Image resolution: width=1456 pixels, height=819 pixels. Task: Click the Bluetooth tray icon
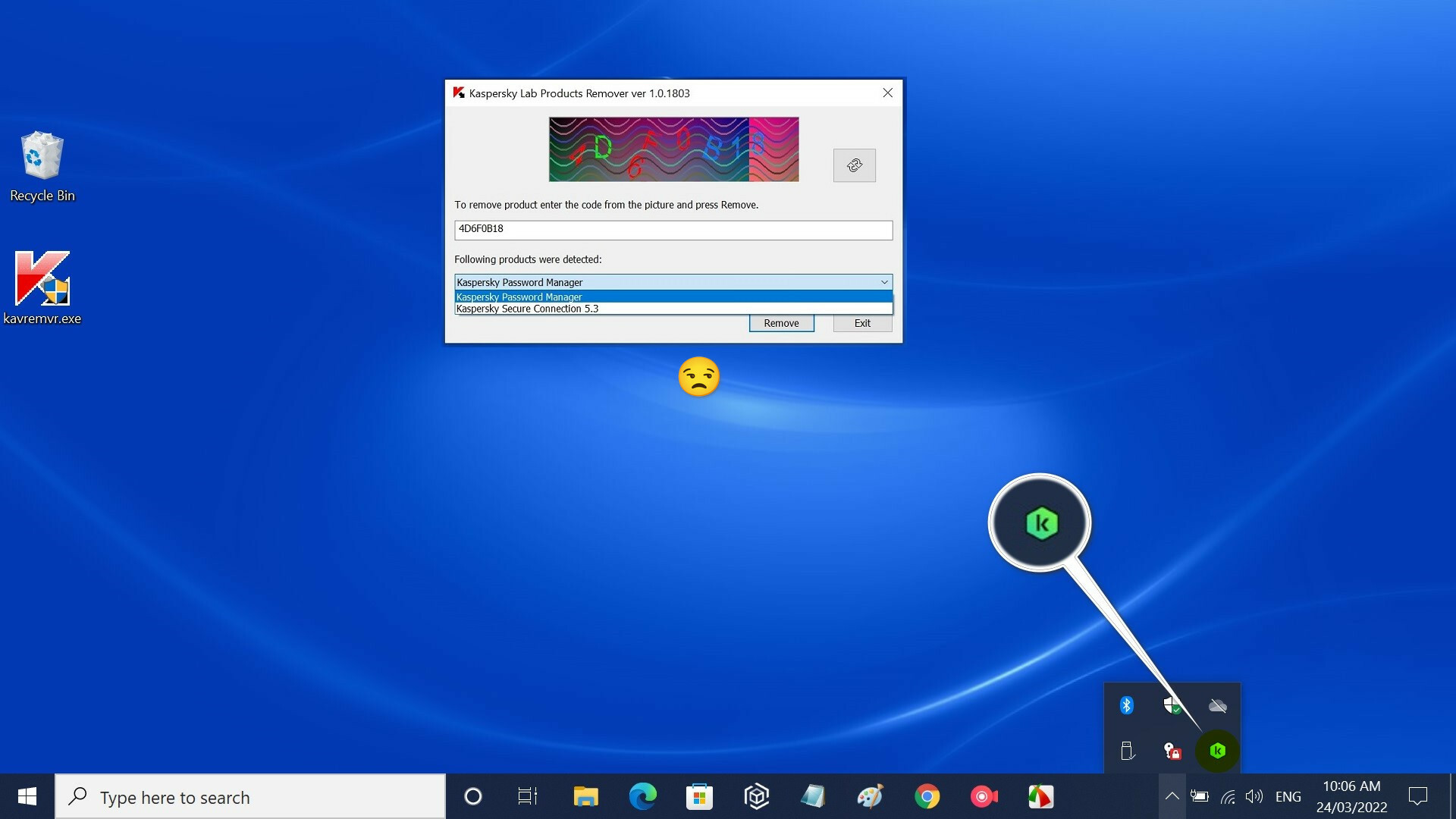pos(1127,706)
